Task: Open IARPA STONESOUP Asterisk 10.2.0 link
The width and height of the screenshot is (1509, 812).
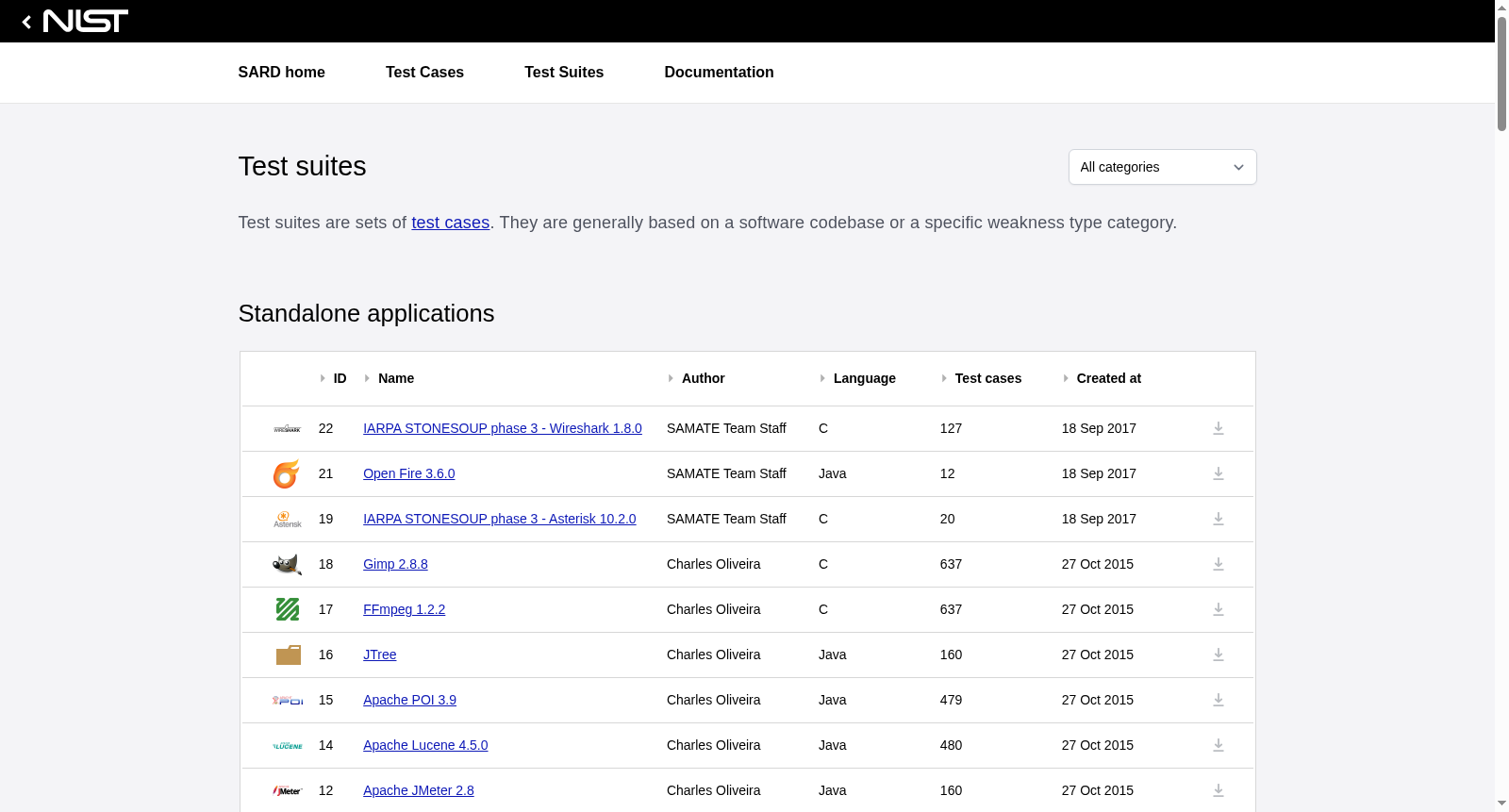Action: [499, 519]
